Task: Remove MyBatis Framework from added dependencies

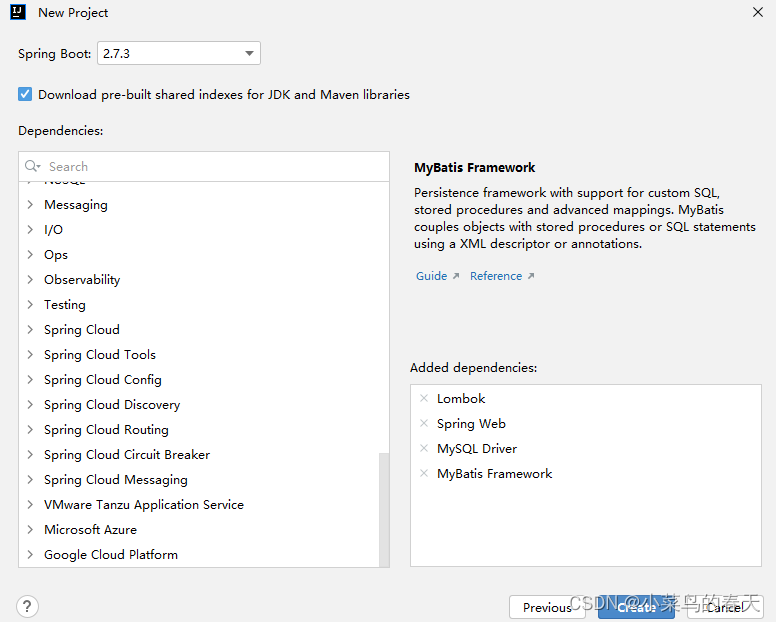Action: tap(424, 473)
